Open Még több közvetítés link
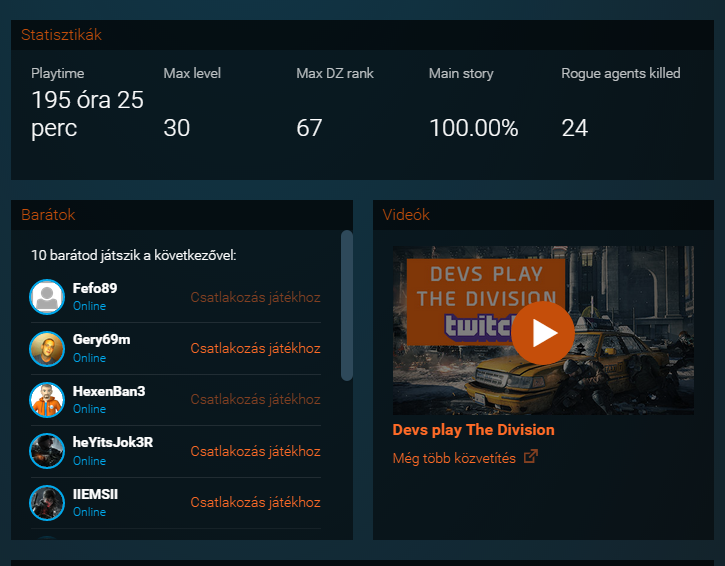 454,458
